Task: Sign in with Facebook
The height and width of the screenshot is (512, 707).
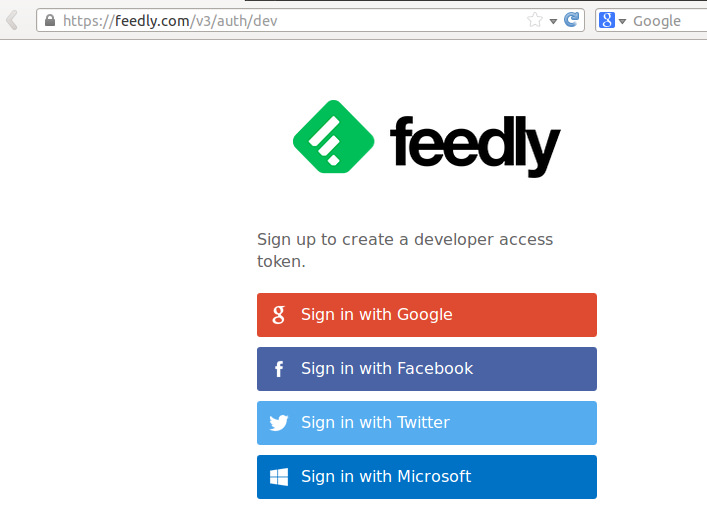Action: 427,369
